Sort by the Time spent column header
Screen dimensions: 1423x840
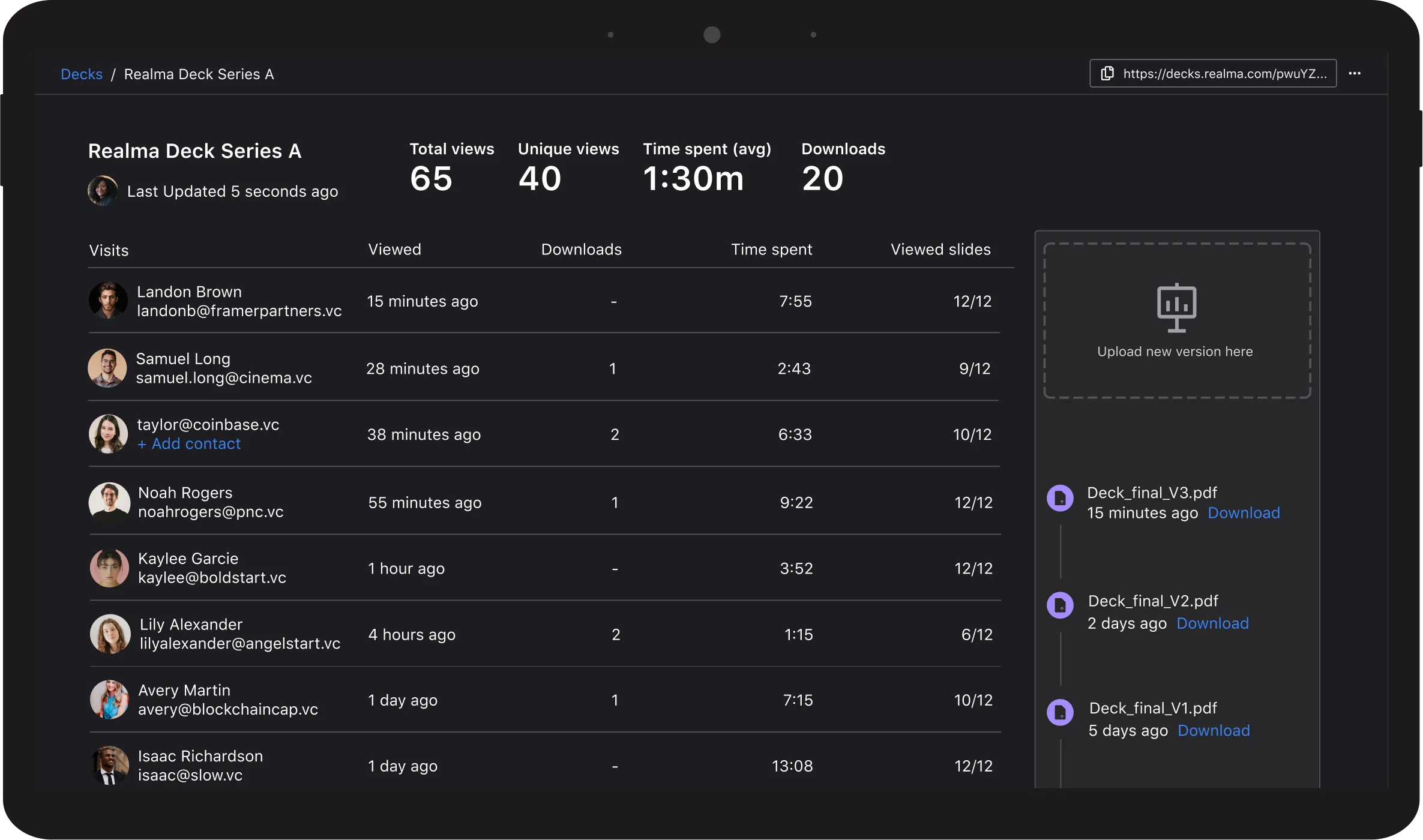pyautogui.click(x=771, y=250)
